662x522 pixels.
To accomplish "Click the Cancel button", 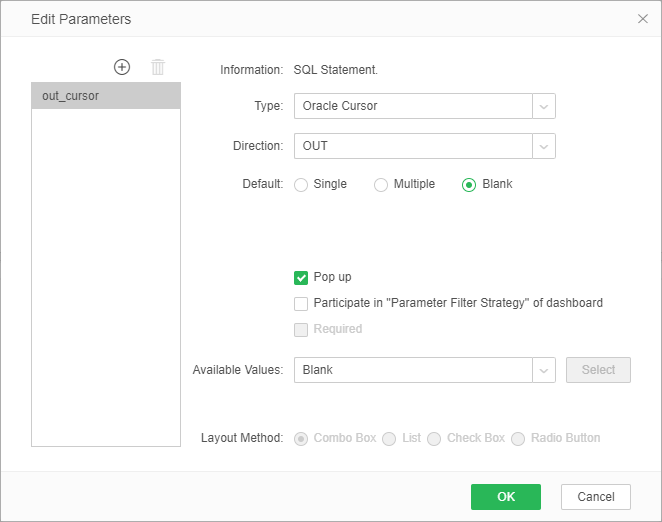I will click(x=596, y=497).
